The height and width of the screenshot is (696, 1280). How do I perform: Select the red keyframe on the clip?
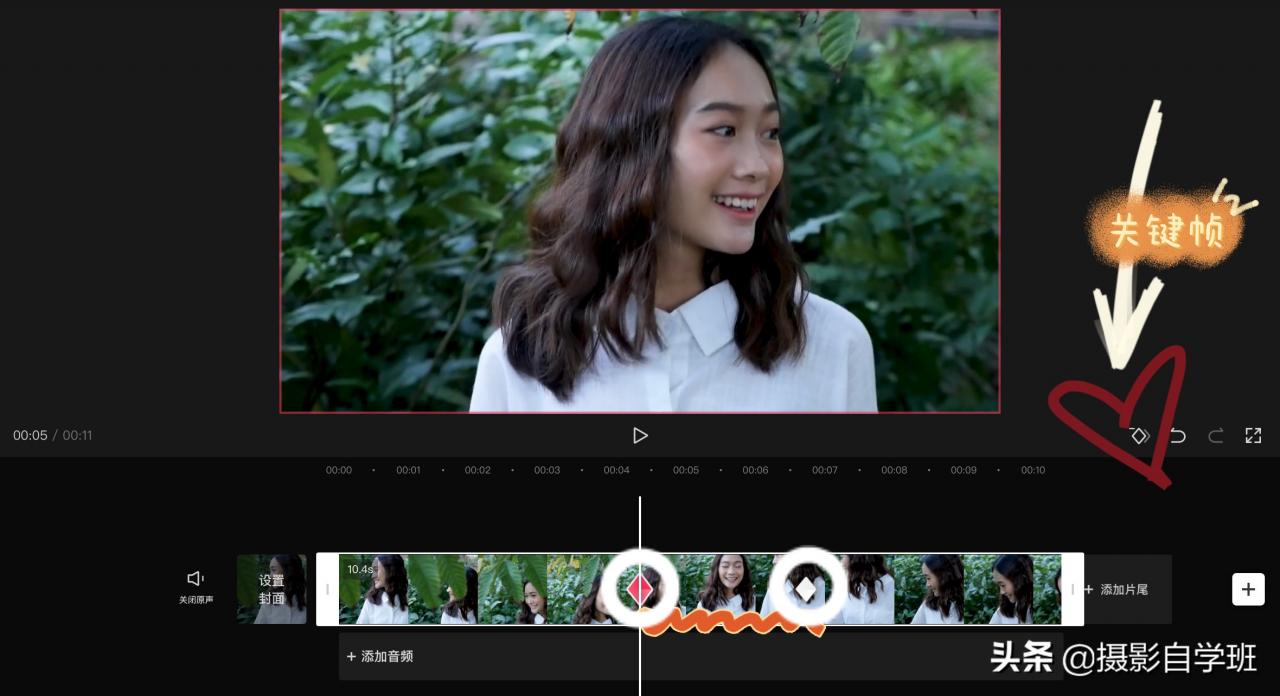pyautogui.click(x=640, y=589)
